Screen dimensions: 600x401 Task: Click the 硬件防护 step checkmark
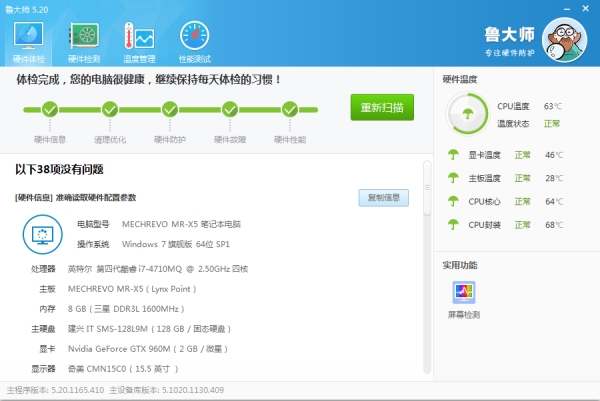tap(170, 110)
